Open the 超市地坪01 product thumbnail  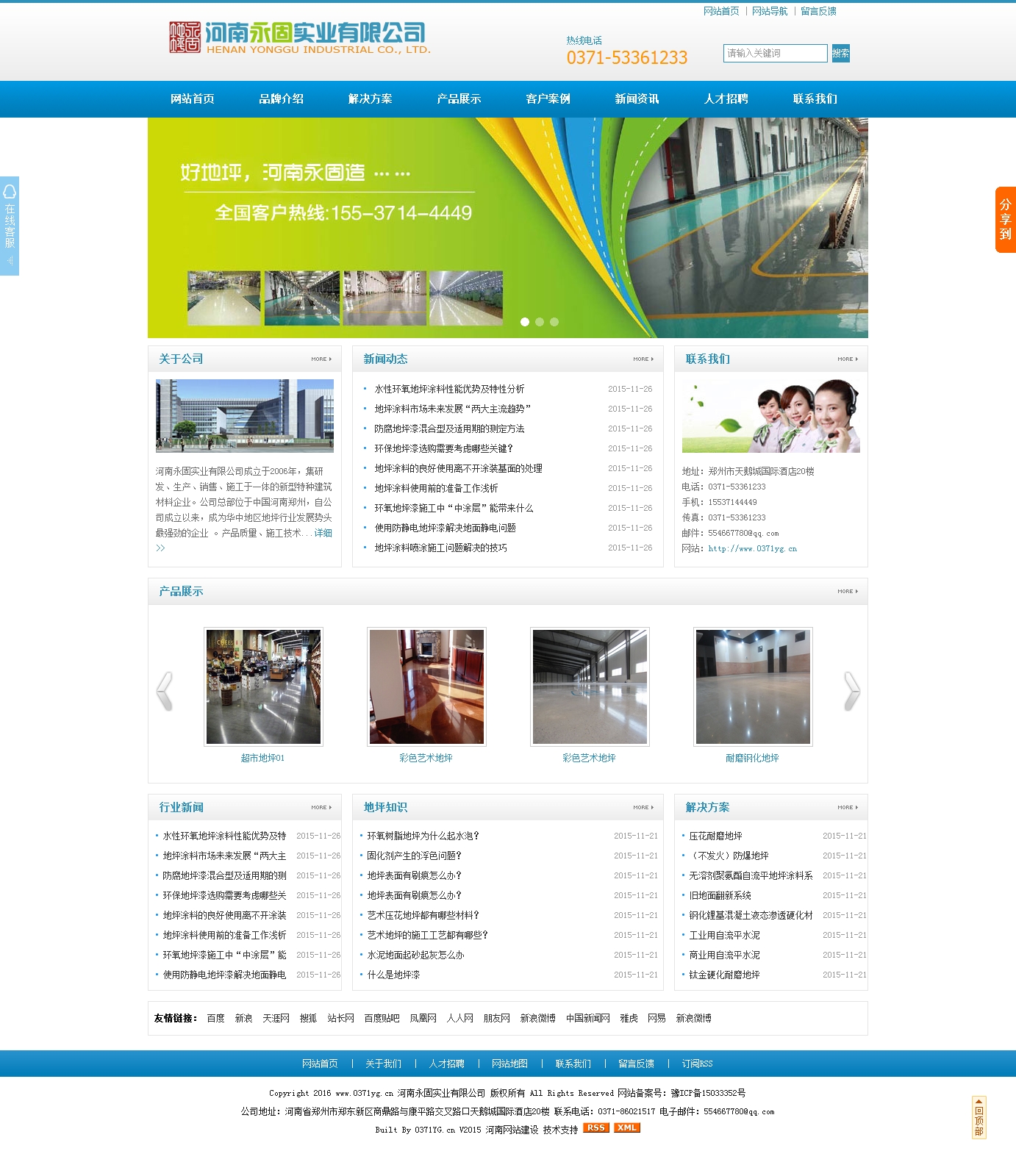263,686
